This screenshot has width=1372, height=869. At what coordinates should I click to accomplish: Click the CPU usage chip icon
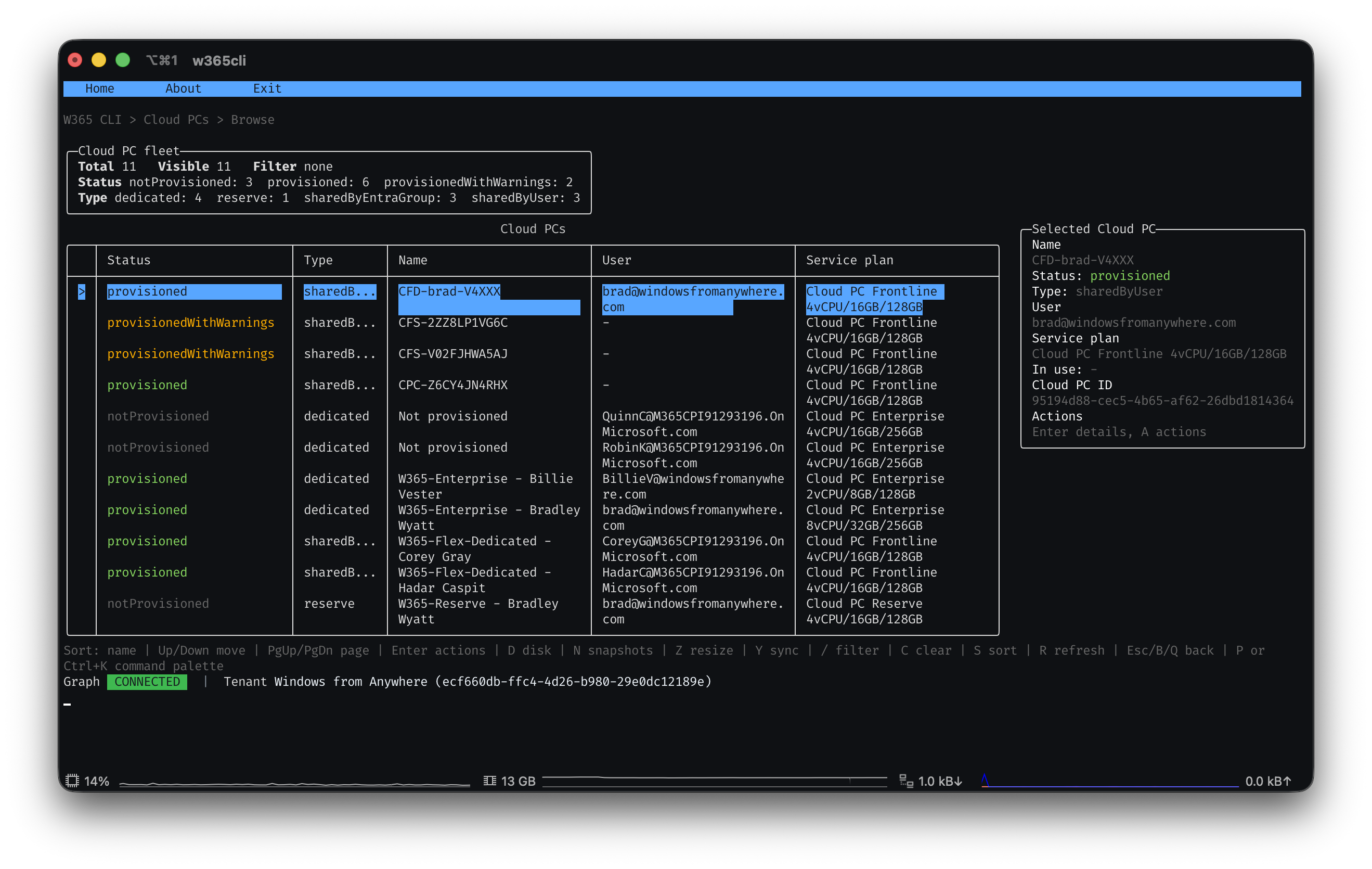(72, 781)
